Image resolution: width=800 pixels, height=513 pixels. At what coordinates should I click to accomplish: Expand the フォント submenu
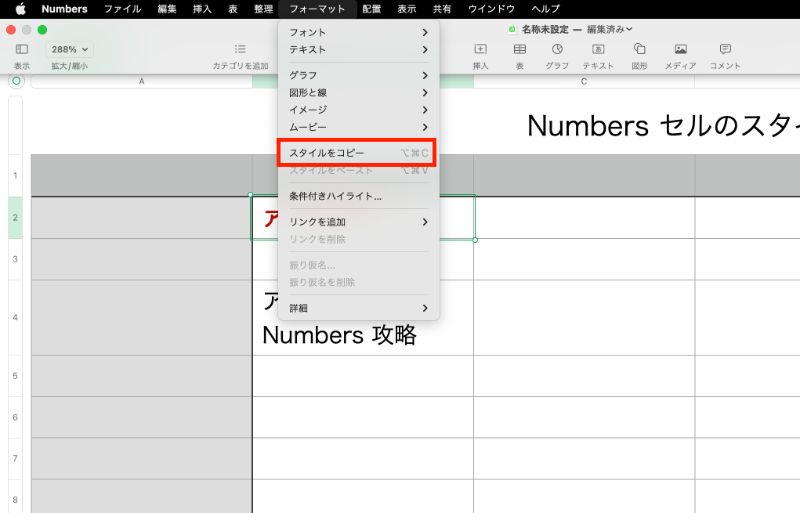[x=358, y=32]
